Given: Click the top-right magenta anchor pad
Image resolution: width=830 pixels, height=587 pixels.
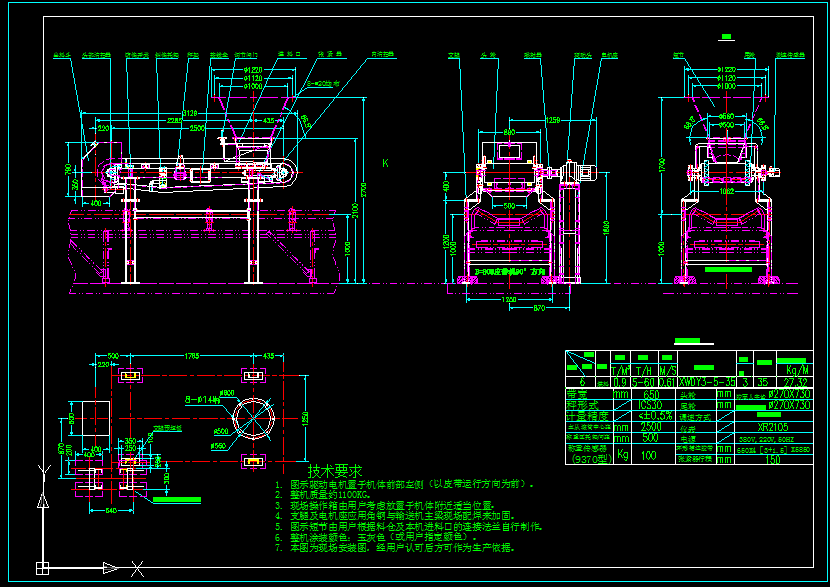Looking at the screenshot, I should 255,375.
